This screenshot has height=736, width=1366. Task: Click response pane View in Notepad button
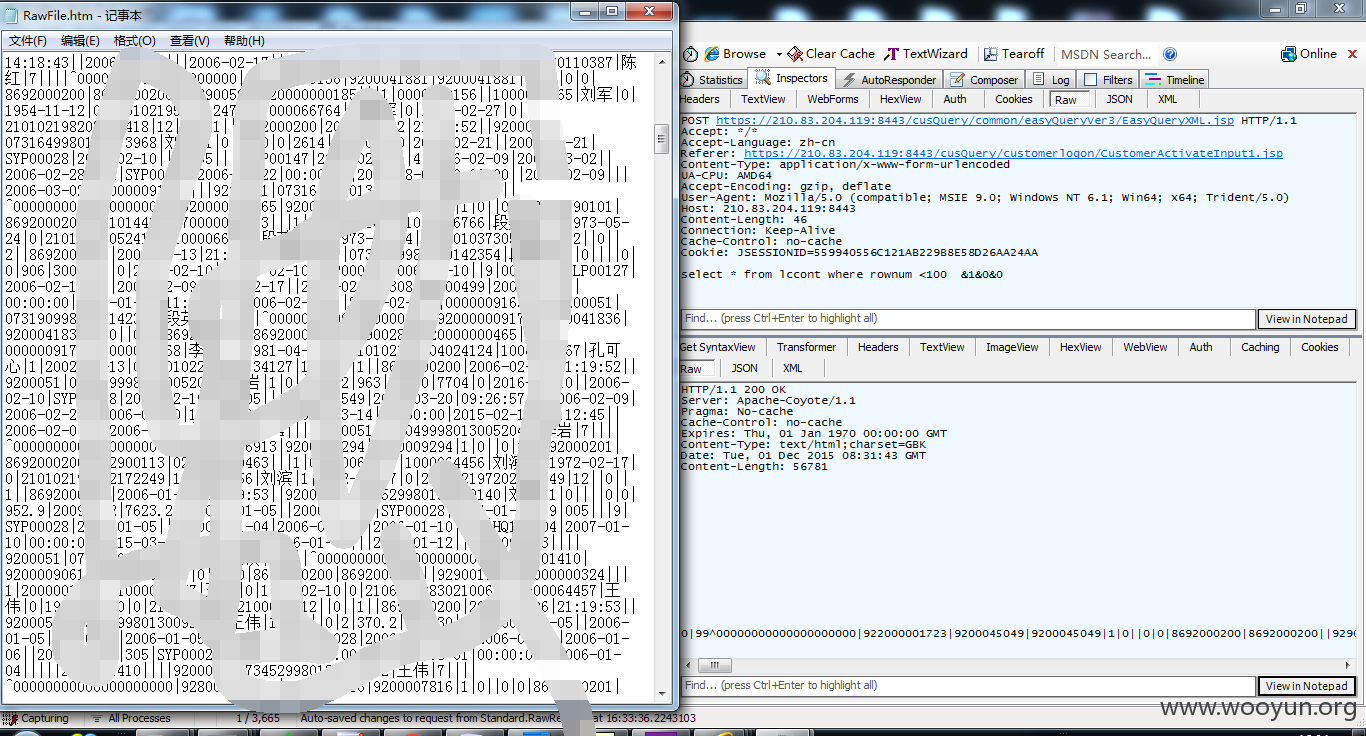[x=1306, y=686]
